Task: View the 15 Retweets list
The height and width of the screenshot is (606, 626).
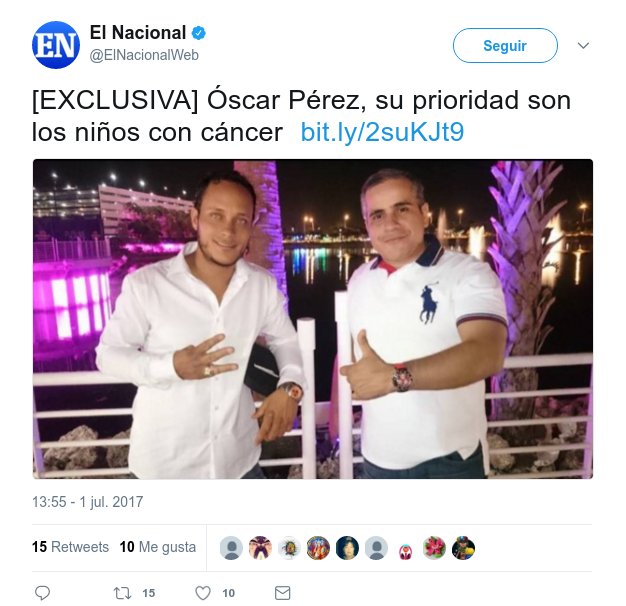Action: [70, 547]
